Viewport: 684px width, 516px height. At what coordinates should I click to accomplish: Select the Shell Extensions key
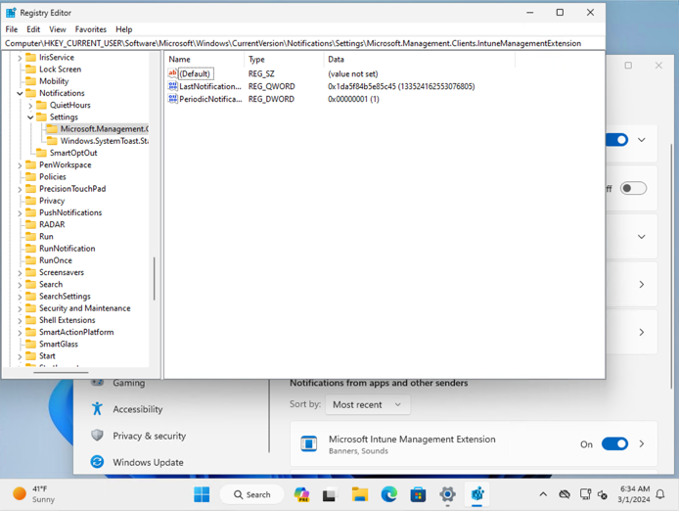(x=67, y=320)
